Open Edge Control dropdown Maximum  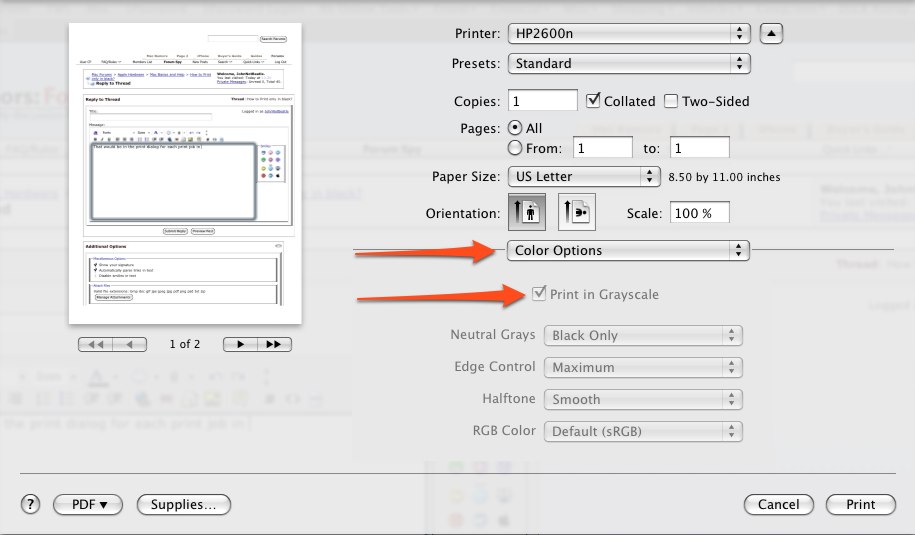[643, 368]
